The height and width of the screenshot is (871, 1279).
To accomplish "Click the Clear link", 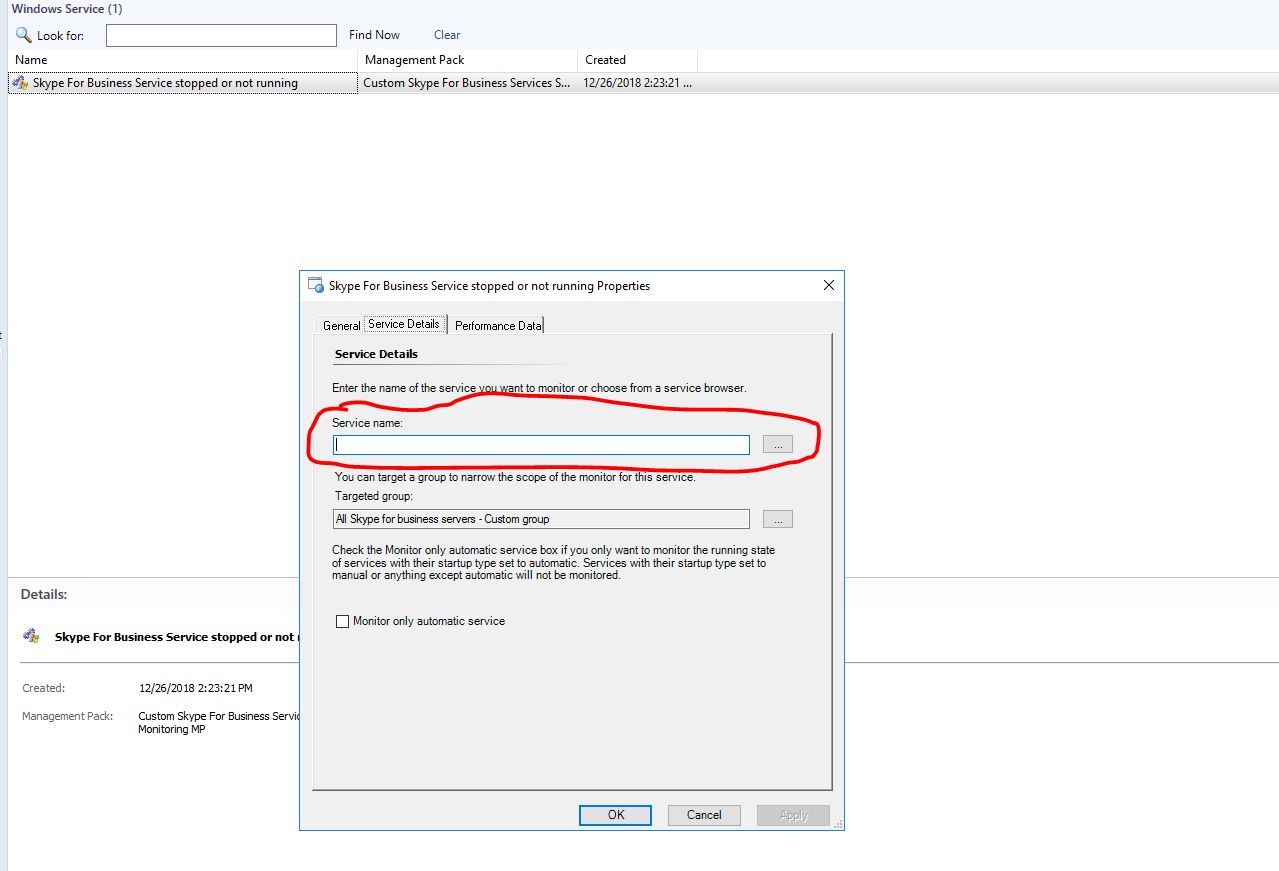I will 447,35.
